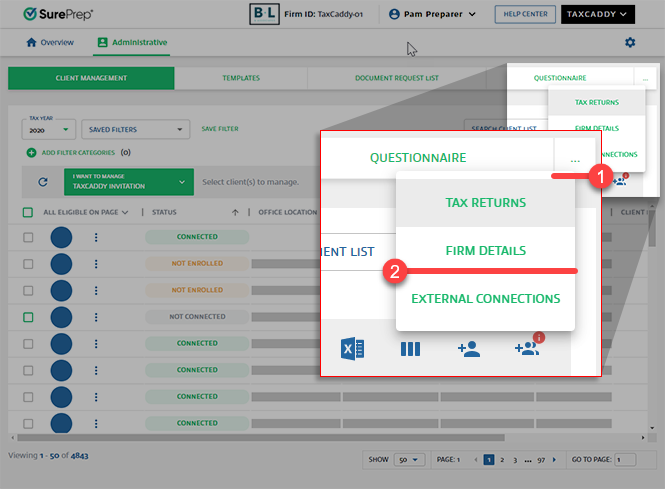
Task: Select Firm Details in the enlarged menu
Action: (x=485, y=250)
